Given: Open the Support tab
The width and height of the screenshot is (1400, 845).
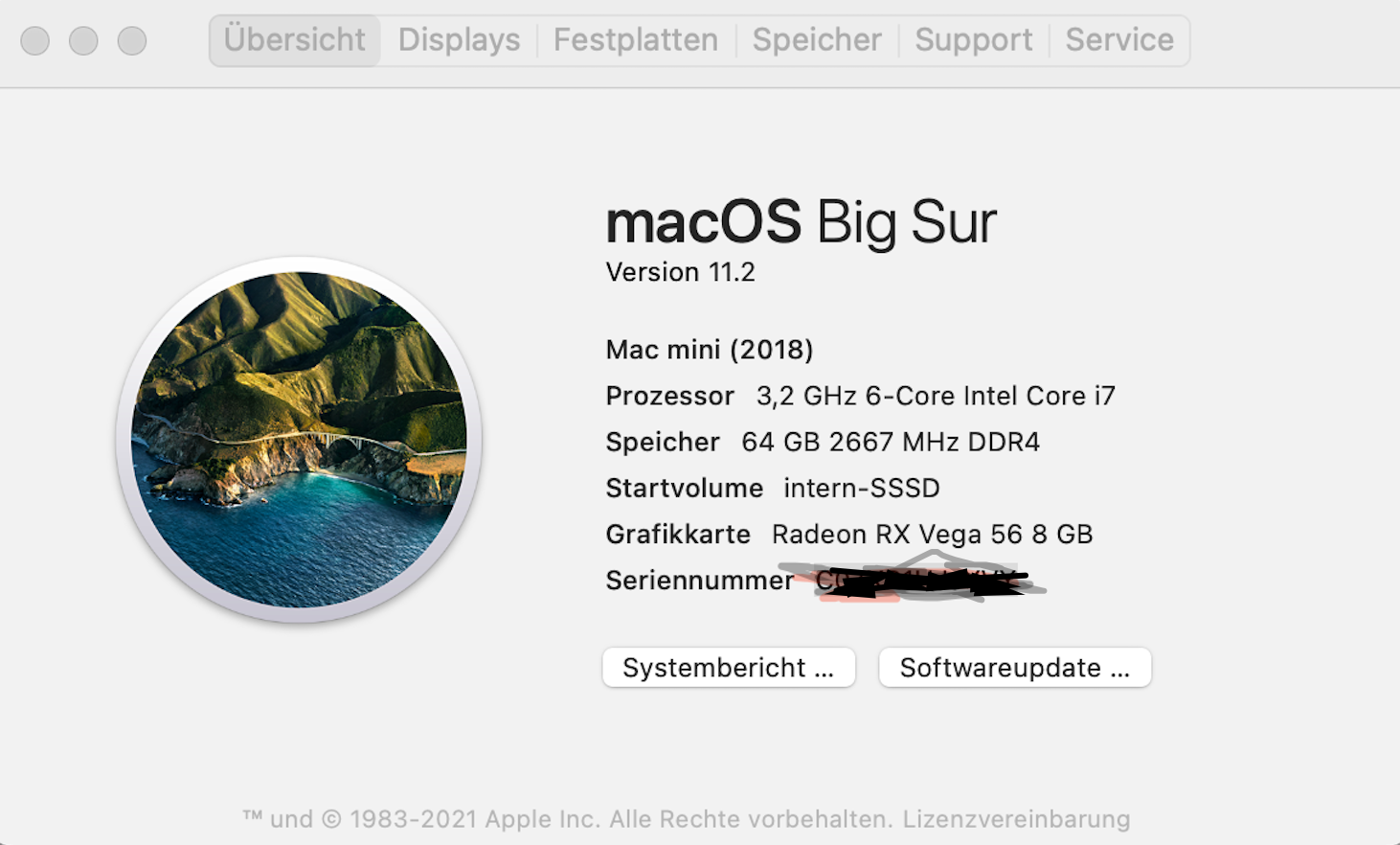Looking at the screenshot, I should pos(973,40).
